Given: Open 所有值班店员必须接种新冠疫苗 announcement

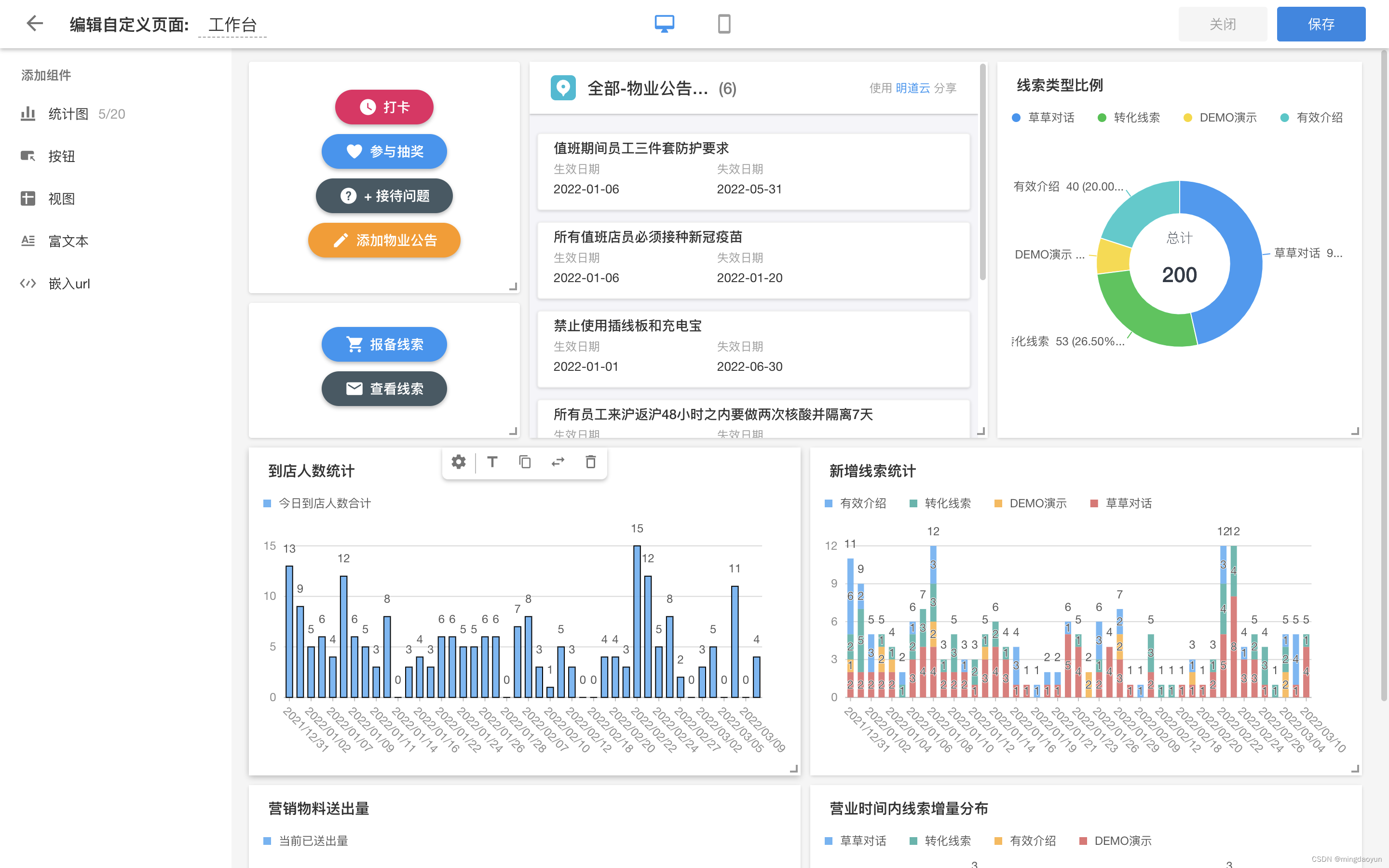Looking at the screenshot, I should point(753,260).
